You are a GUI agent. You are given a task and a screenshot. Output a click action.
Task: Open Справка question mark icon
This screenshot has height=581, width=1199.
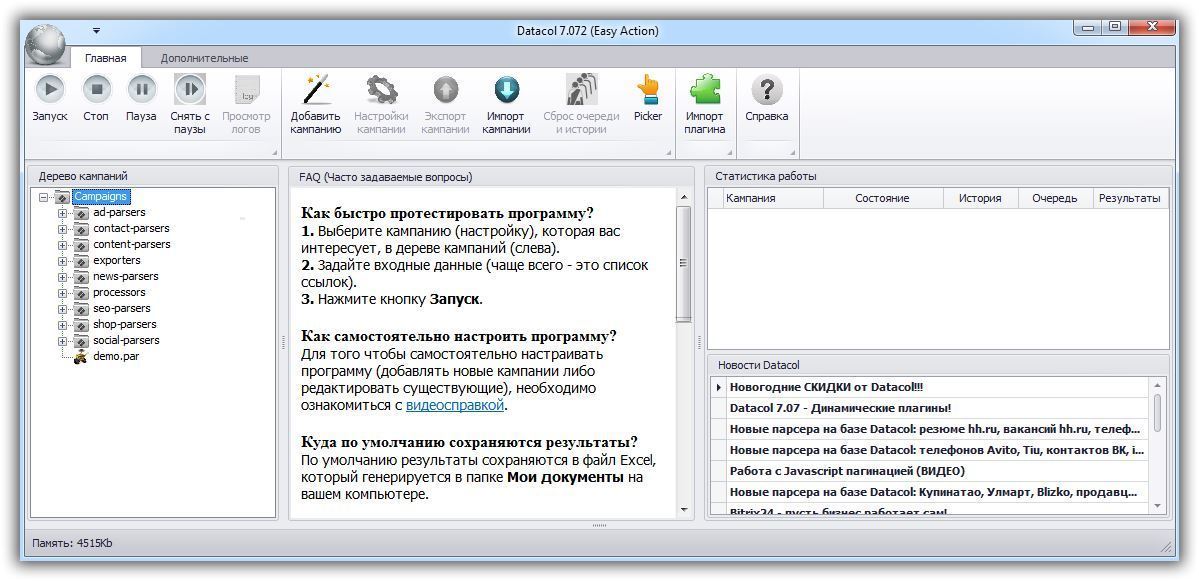(766, 90)
